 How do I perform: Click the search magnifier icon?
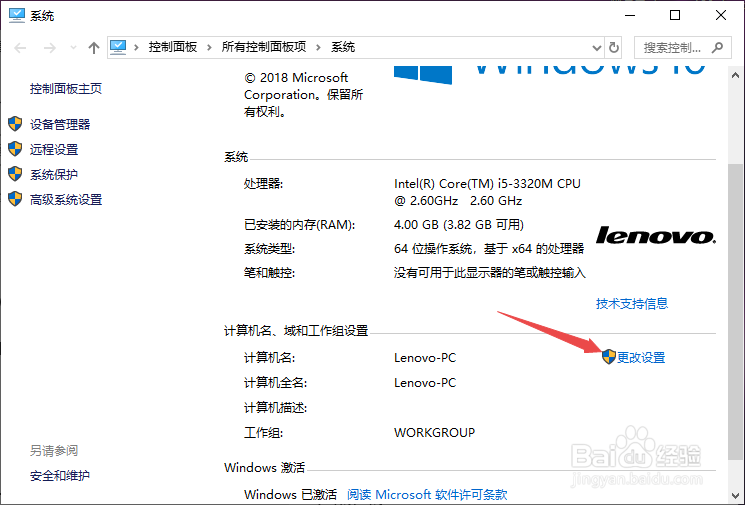pyautogui.click(x=717, y=48)
